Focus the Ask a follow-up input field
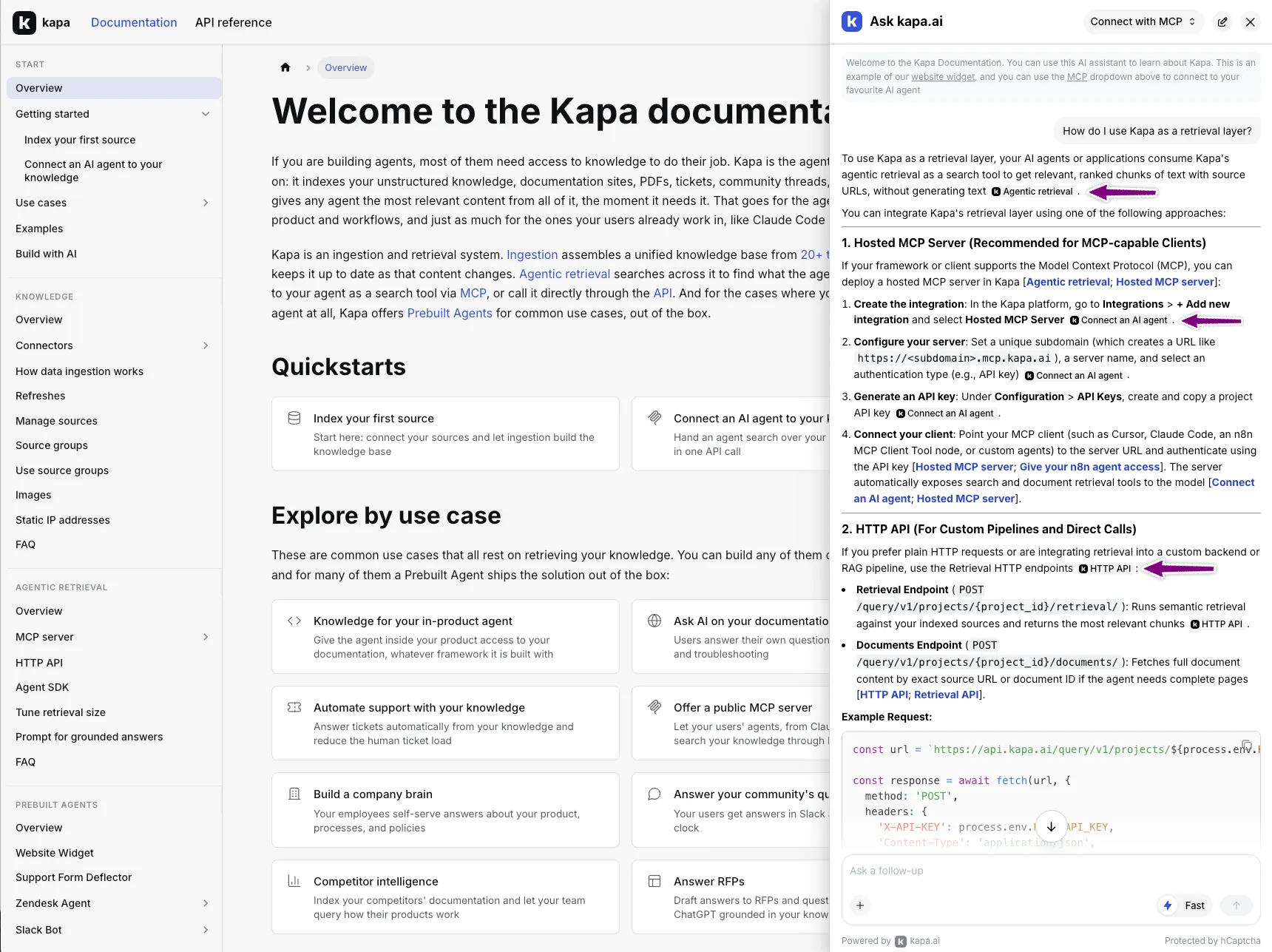The height and width of the screenshot is (952, 1272). coord(1050,871)
